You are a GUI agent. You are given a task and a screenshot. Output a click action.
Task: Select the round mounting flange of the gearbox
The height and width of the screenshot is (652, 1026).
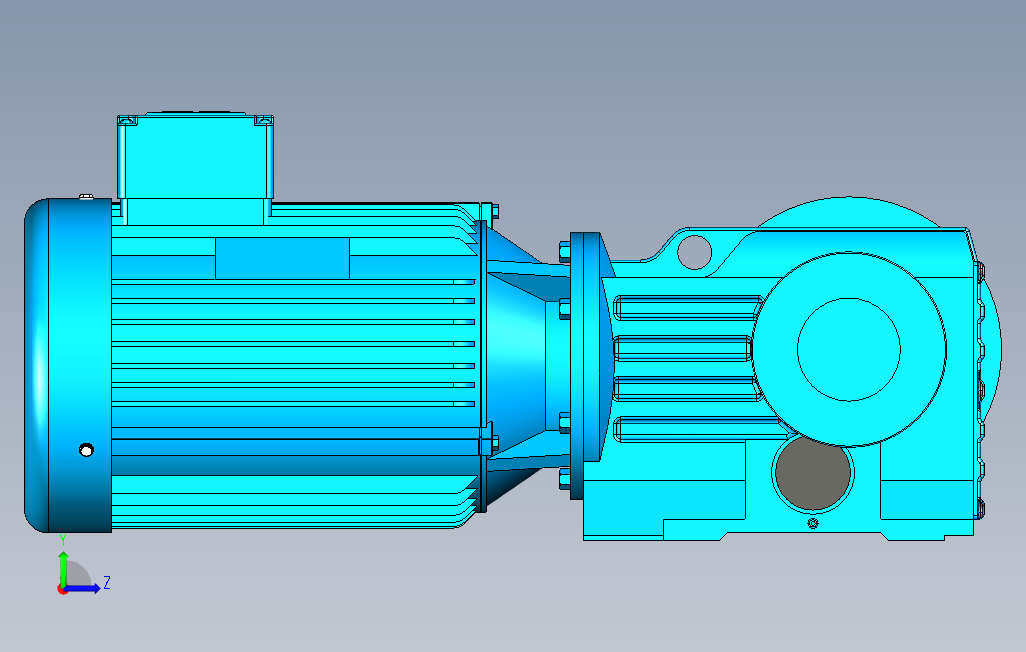click(586, 365)
